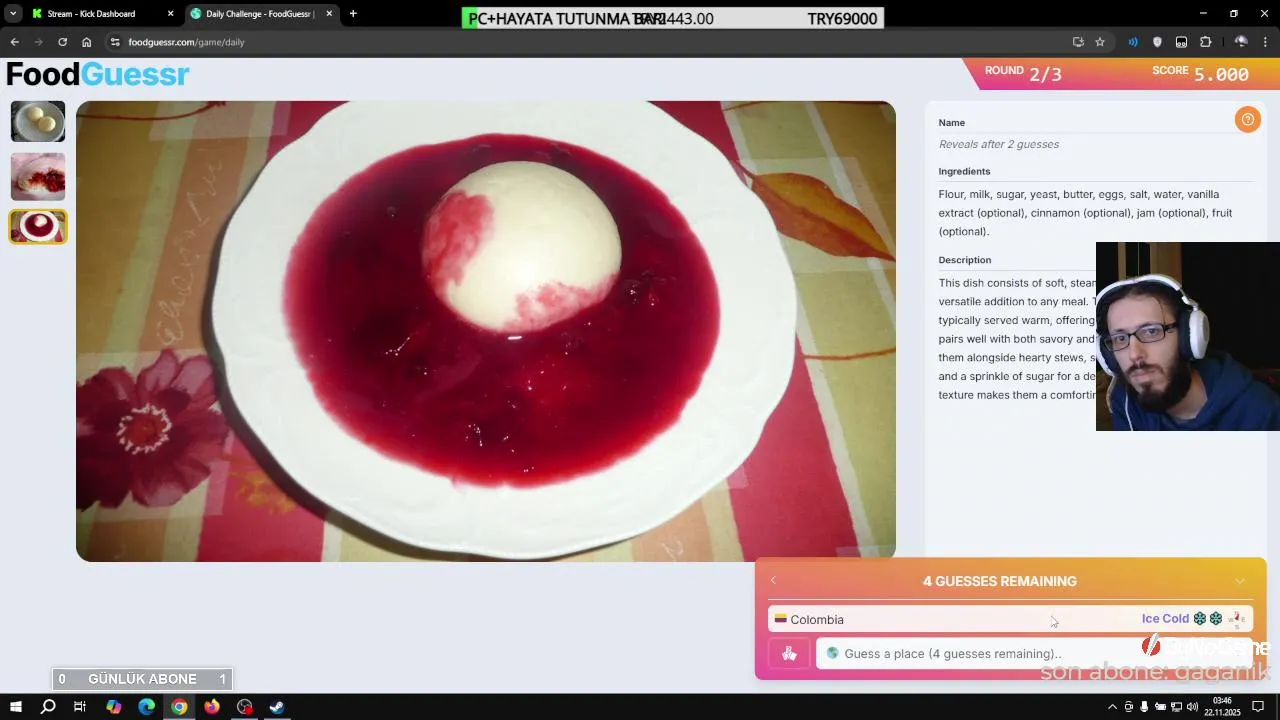
Task: Open Firefox from taskbar
Action: coord(212,707)
